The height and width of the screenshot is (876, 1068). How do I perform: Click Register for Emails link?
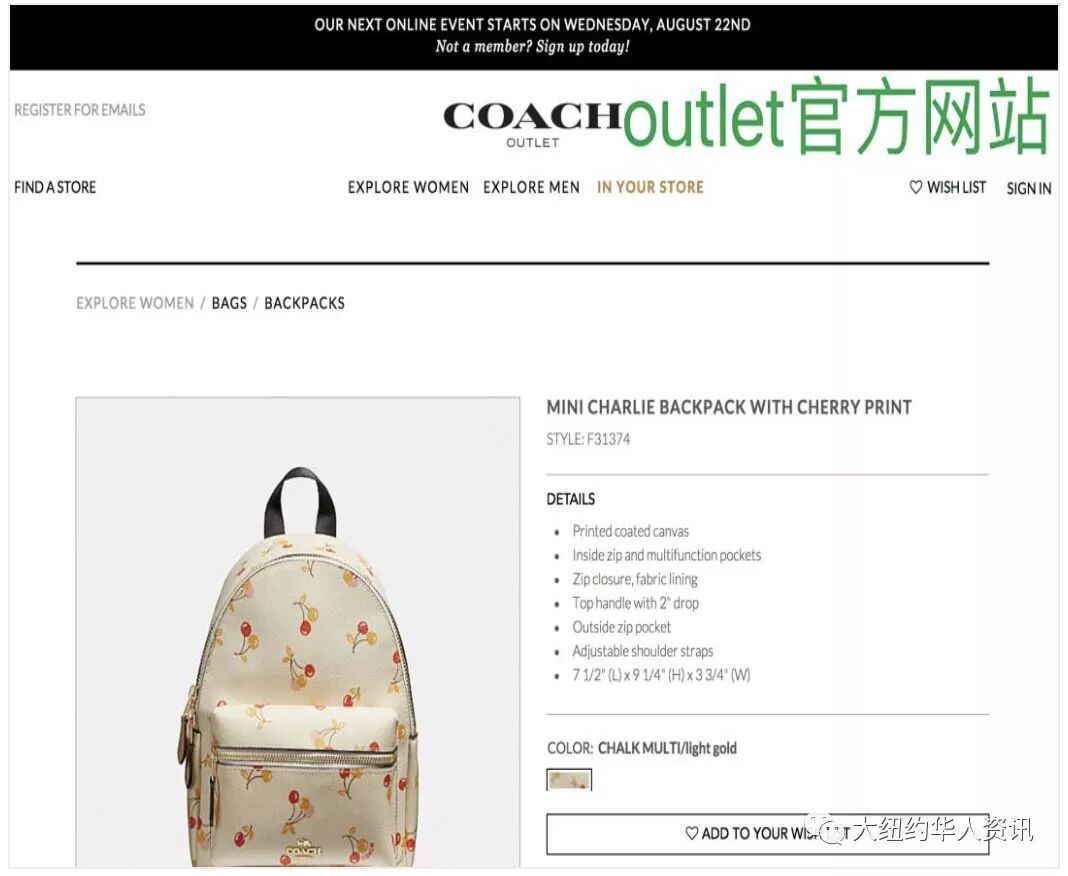tap(80, 110)
